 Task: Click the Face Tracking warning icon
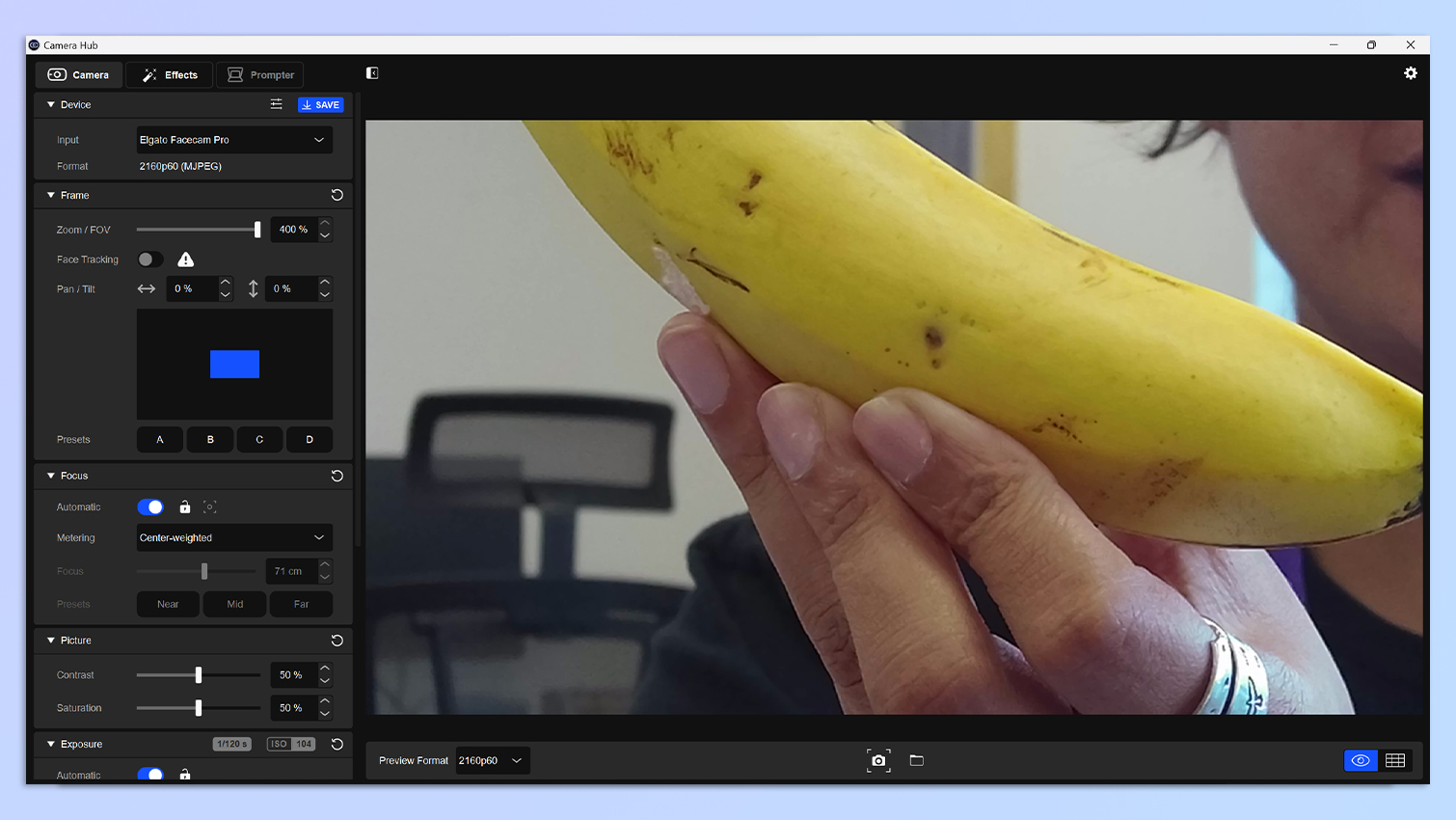point(186,260)
